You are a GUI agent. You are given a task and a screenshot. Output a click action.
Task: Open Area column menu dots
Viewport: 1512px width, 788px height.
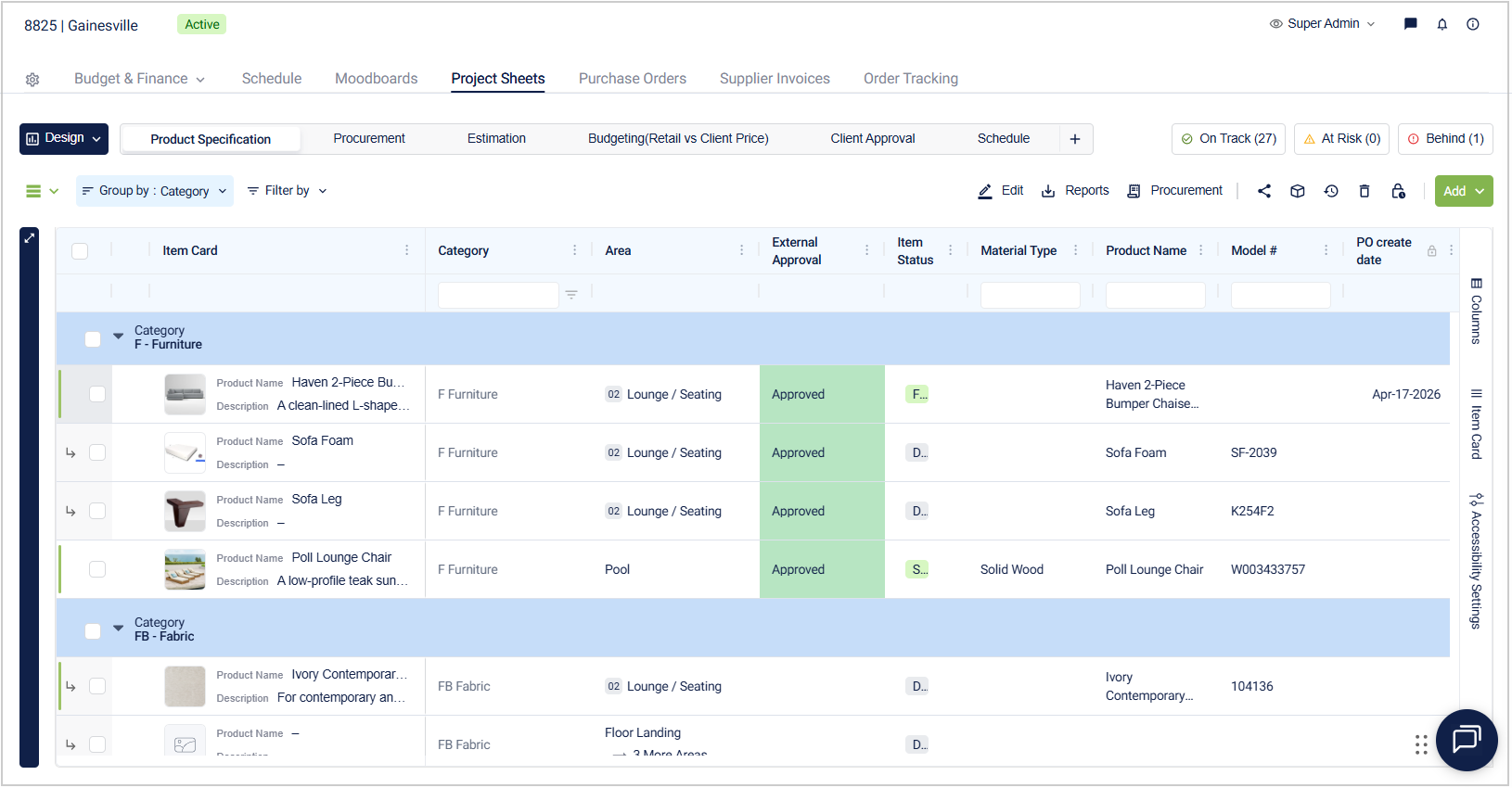pos(741,250)
